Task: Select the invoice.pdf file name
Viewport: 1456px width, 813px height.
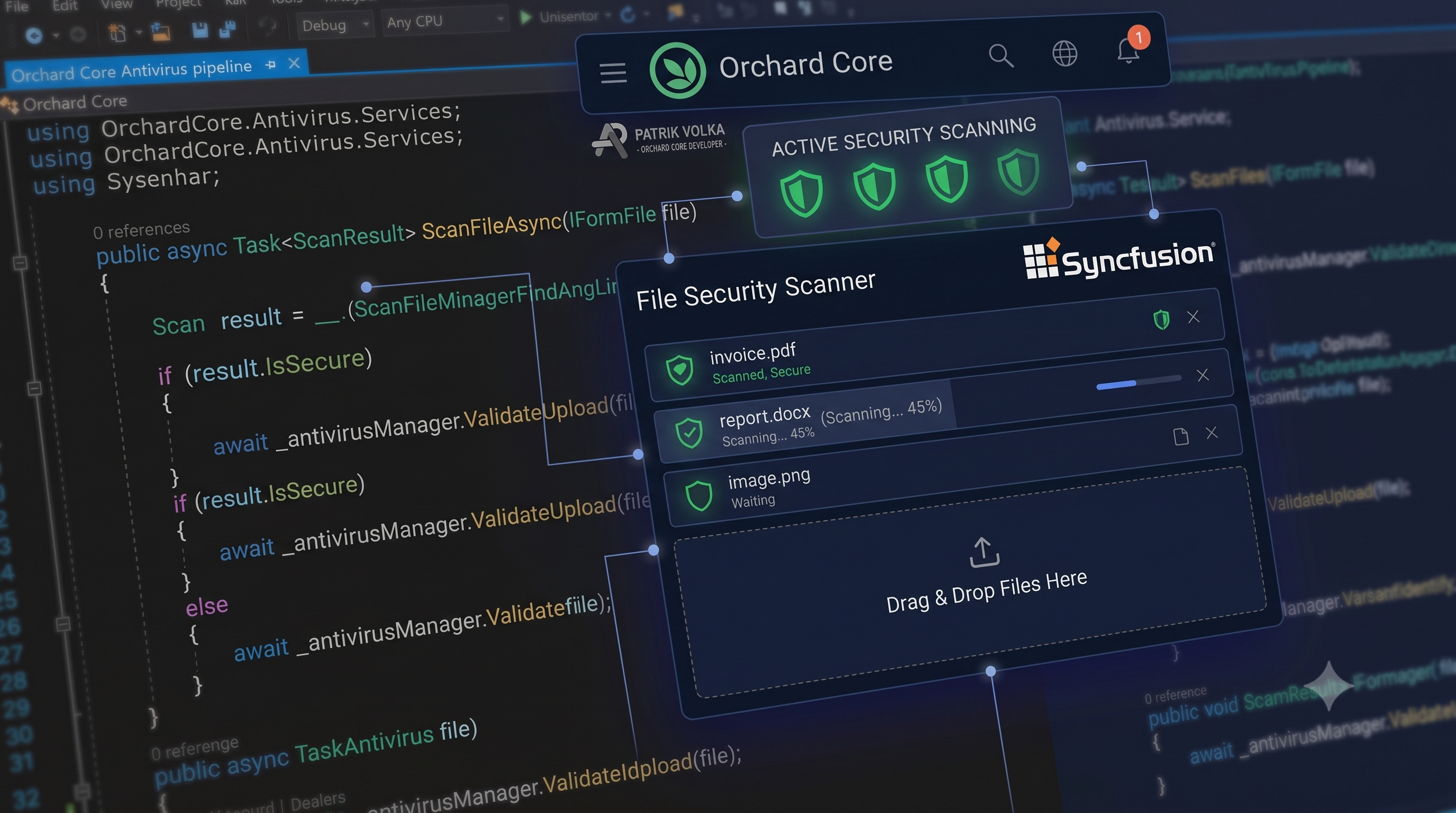Action: (x=752, y=353)
